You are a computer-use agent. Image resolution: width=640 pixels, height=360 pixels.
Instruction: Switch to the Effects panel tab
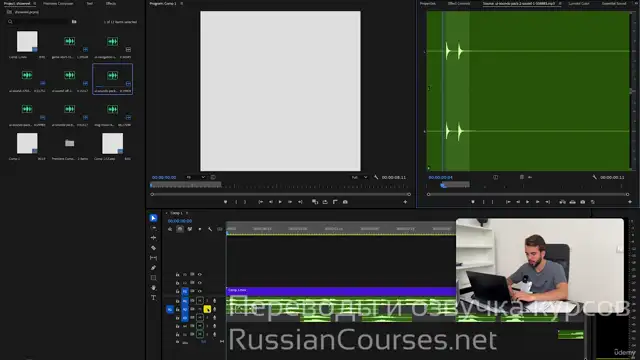point(111,3)
